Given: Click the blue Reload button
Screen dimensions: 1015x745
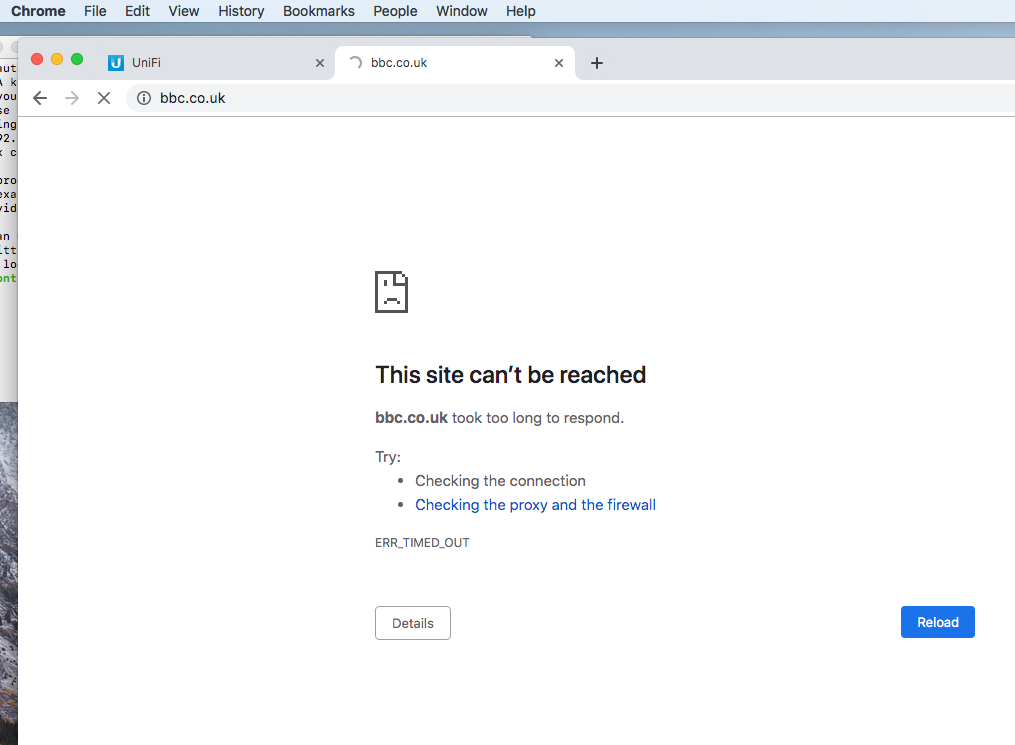Looking at the screenshot, I should pyautogui.click(x=937, y=622).
